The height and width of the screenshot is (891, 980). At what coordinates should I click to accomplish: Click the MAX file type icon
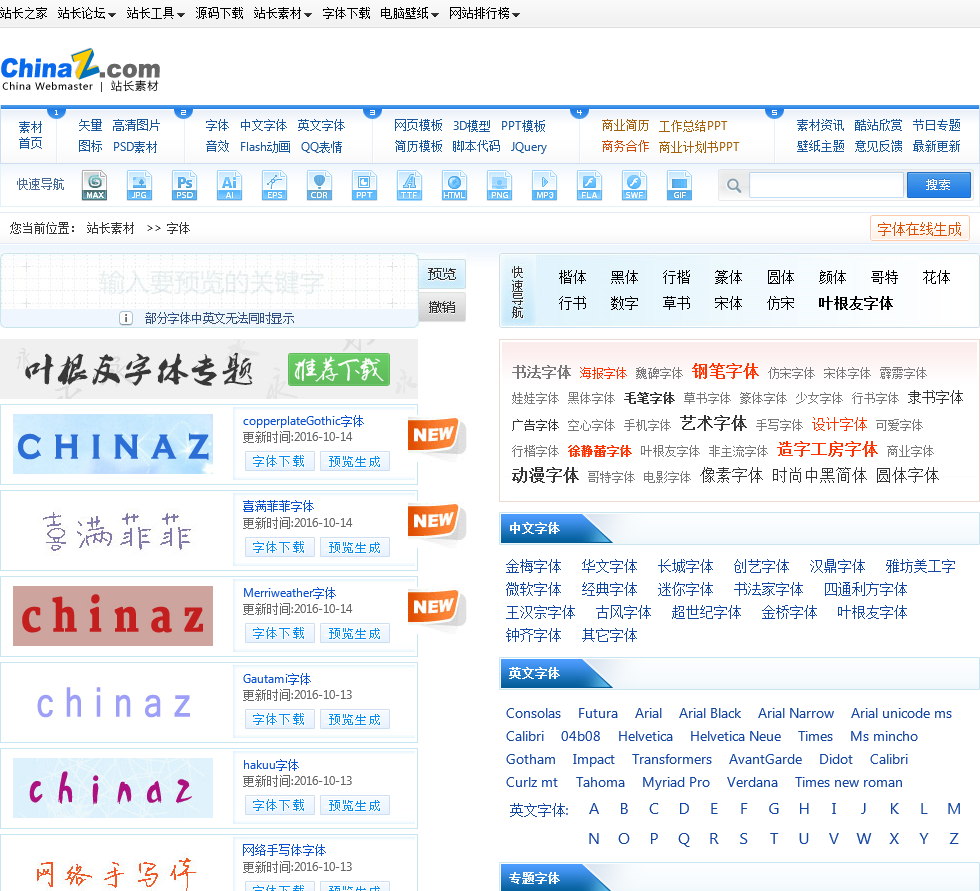click(x=94, y=185)
